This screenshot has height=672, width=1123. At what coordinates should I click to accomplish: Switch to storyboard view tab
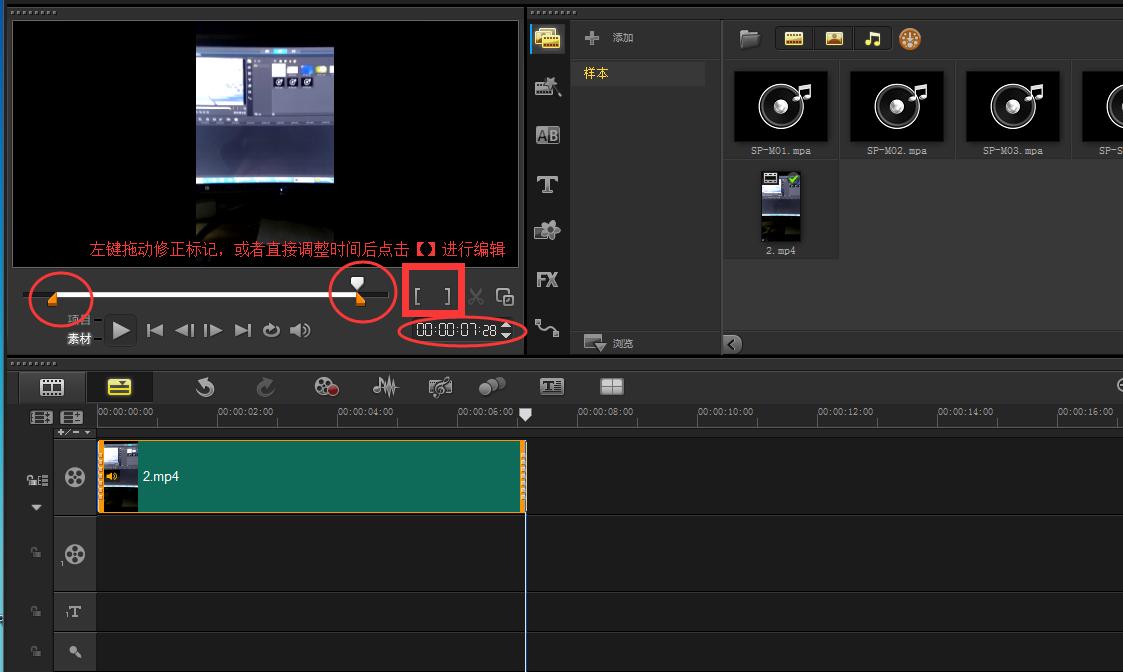52,387
